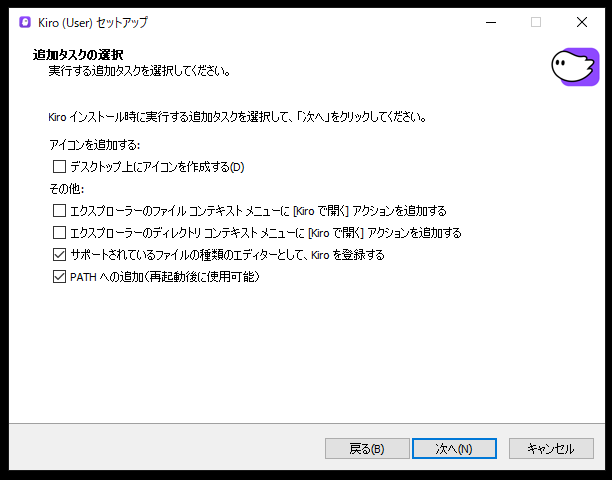
Task: Check the Explorer file context menu option
Action: (x=59, y=211)
